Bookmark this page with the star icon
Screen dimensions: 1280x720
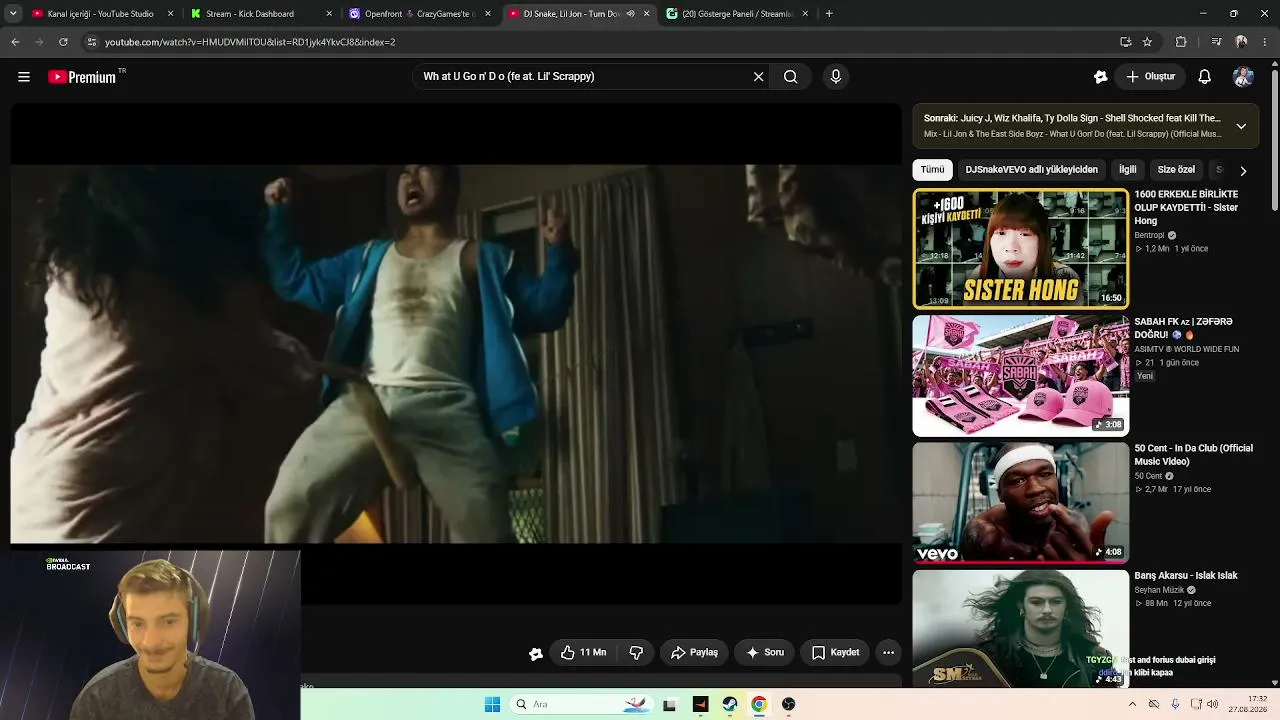point(1147,42)
